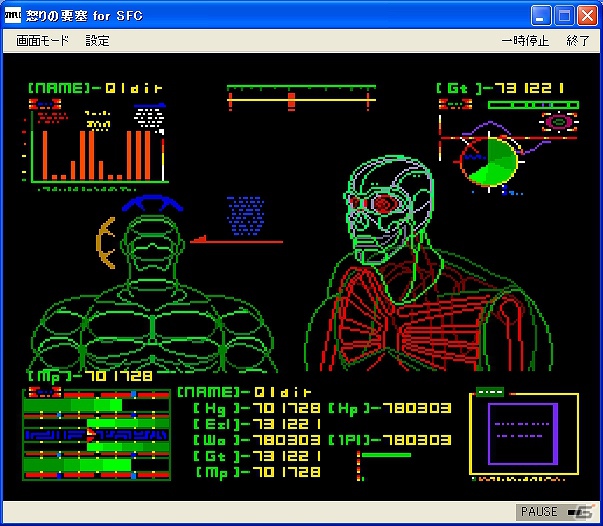Click the top bright green bar in the bottom-left meter
The image size is (603, 526).
[73, 405]
